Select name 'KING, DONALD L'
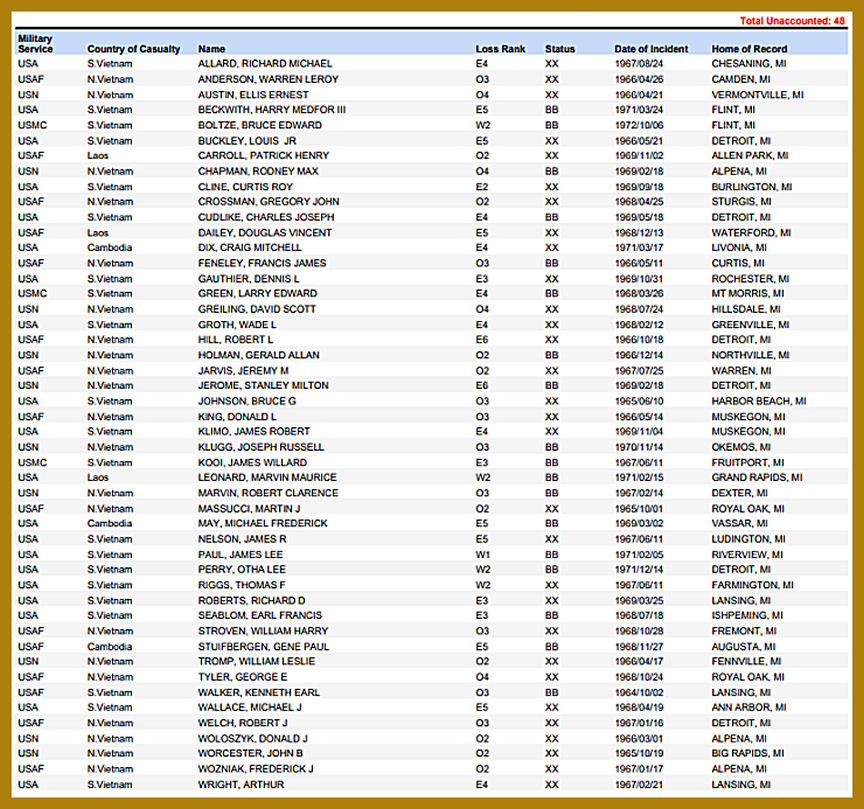864x809 pixels. click(237, 417)
